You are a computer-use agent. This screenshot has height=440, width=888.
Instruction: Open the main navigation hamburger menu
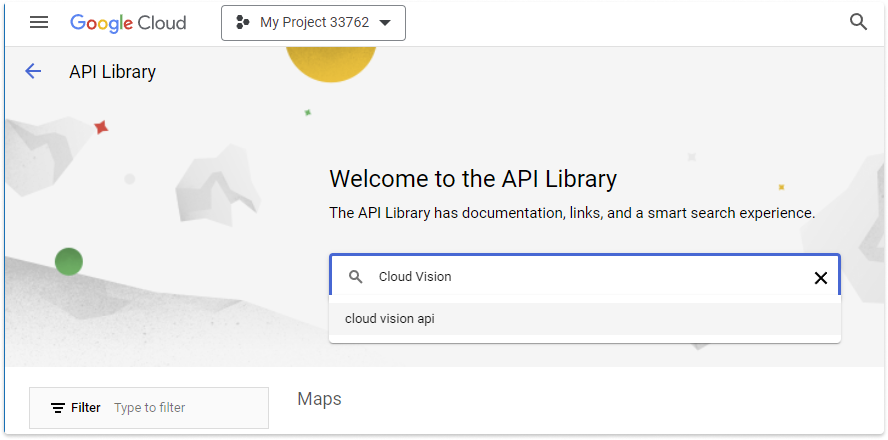[x=39, y=23]
